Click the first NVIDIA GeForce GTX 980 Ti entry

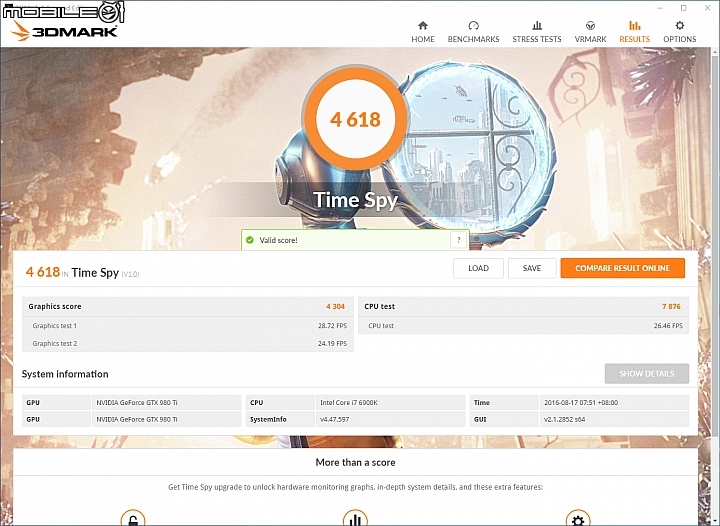click(137, 403)
